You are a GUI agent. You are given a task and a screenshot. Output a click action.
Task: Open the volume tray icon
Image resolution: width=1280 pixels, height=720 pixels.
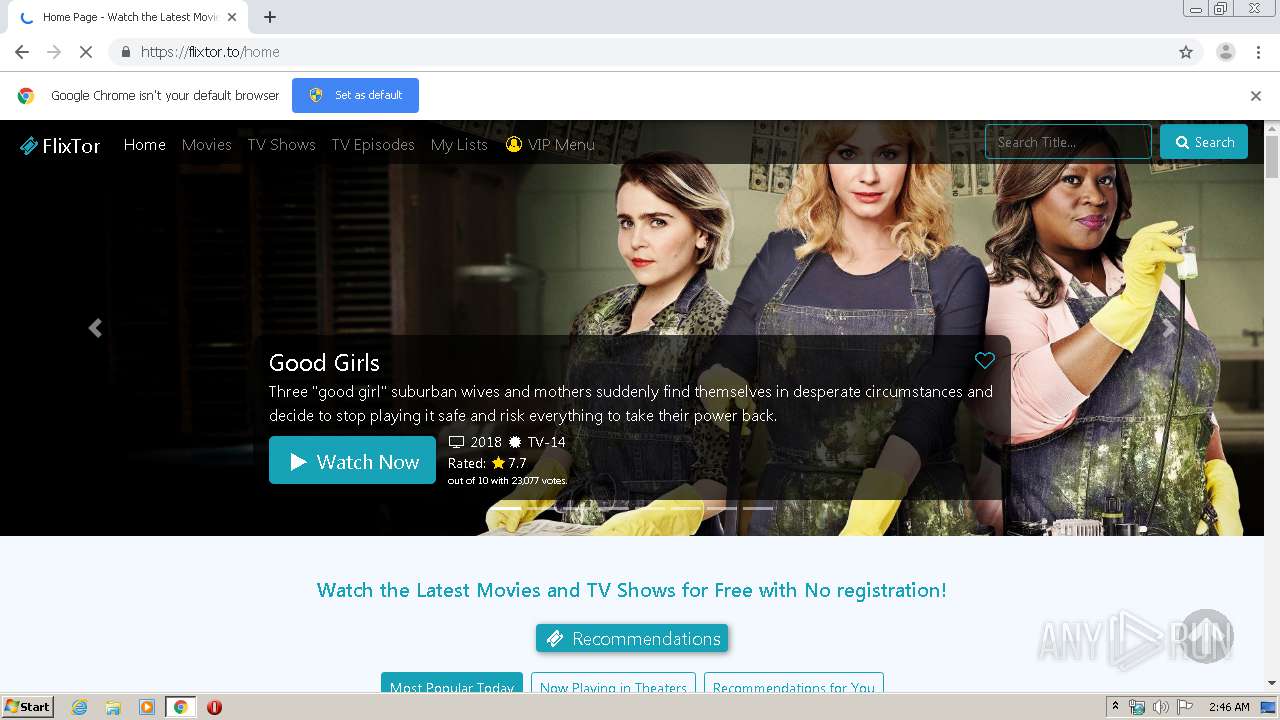pyautogui.click(x=1160, y=707)
